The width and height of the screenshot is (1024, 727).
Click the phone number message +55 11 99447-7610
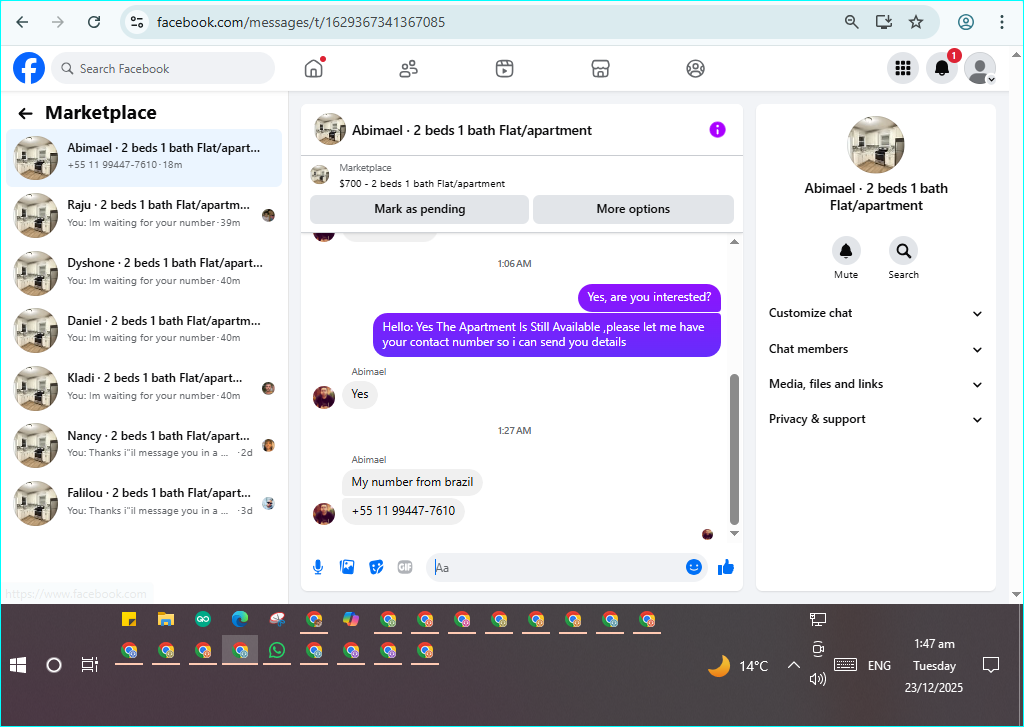pos(403,511)
